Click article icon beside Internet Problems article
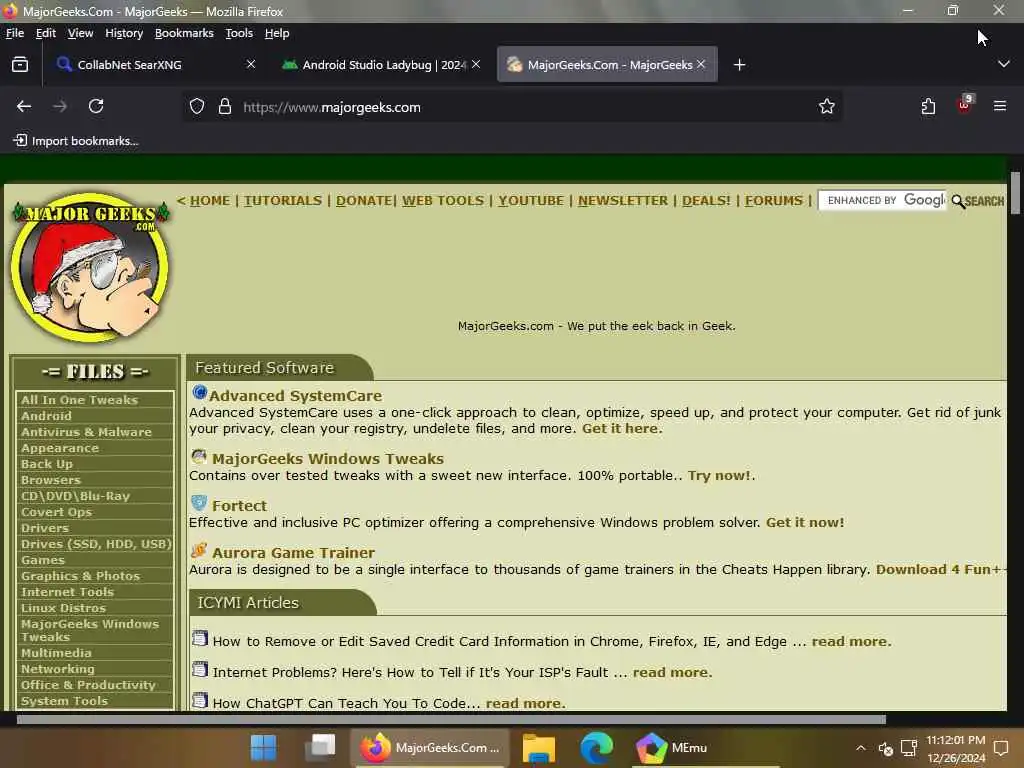This screenshot has height=768, width=1024. [200, 669]
